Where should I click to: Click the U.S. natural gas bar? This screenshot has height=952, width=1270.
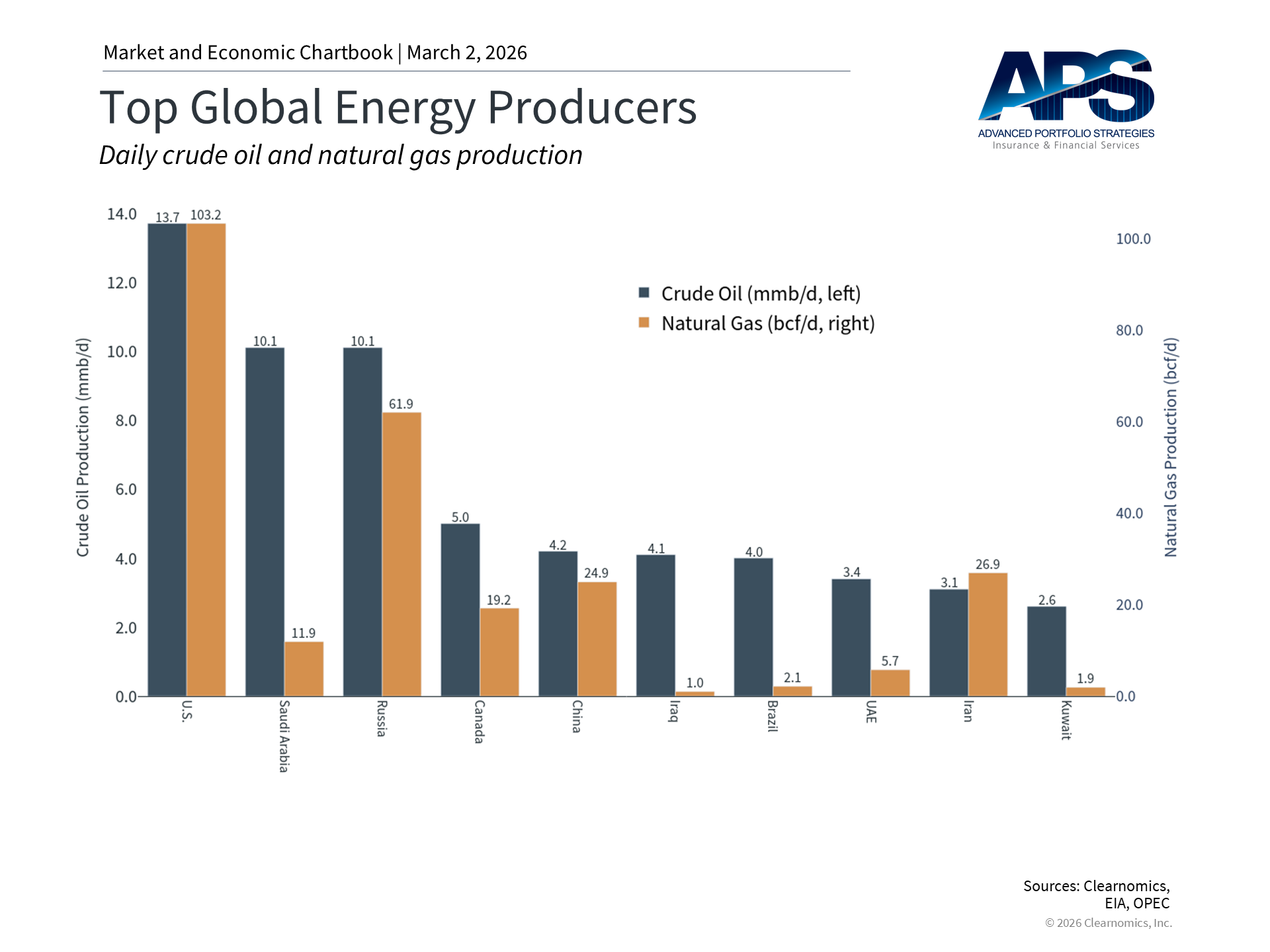(x=206, y=459)
